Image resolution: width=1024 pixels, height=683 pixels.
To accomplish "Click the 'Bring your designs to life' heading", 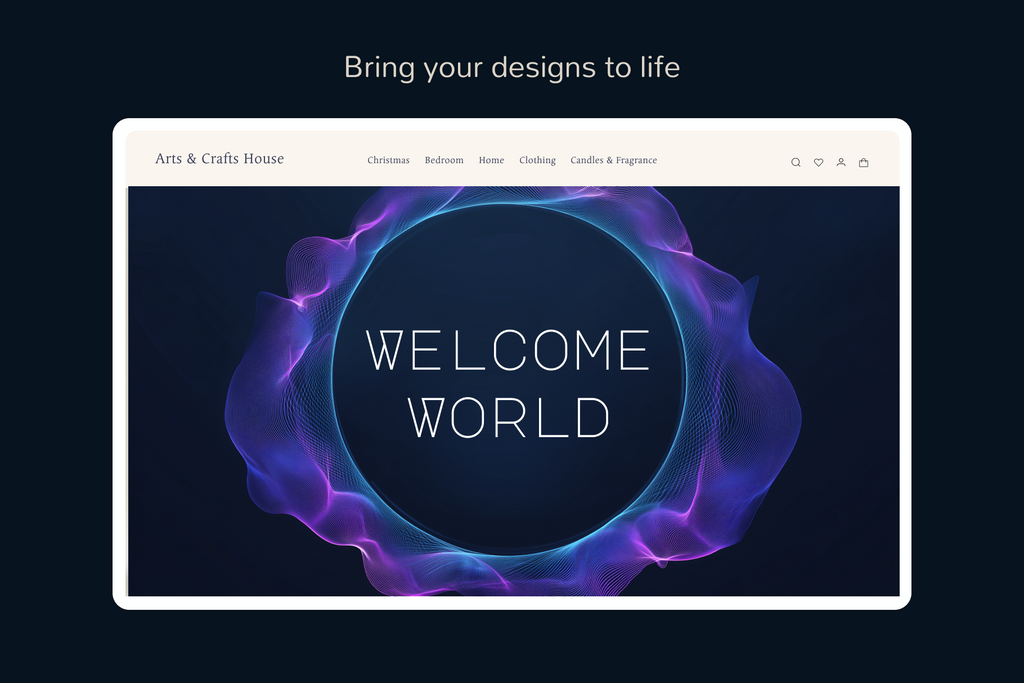I will tap(512, 68).
